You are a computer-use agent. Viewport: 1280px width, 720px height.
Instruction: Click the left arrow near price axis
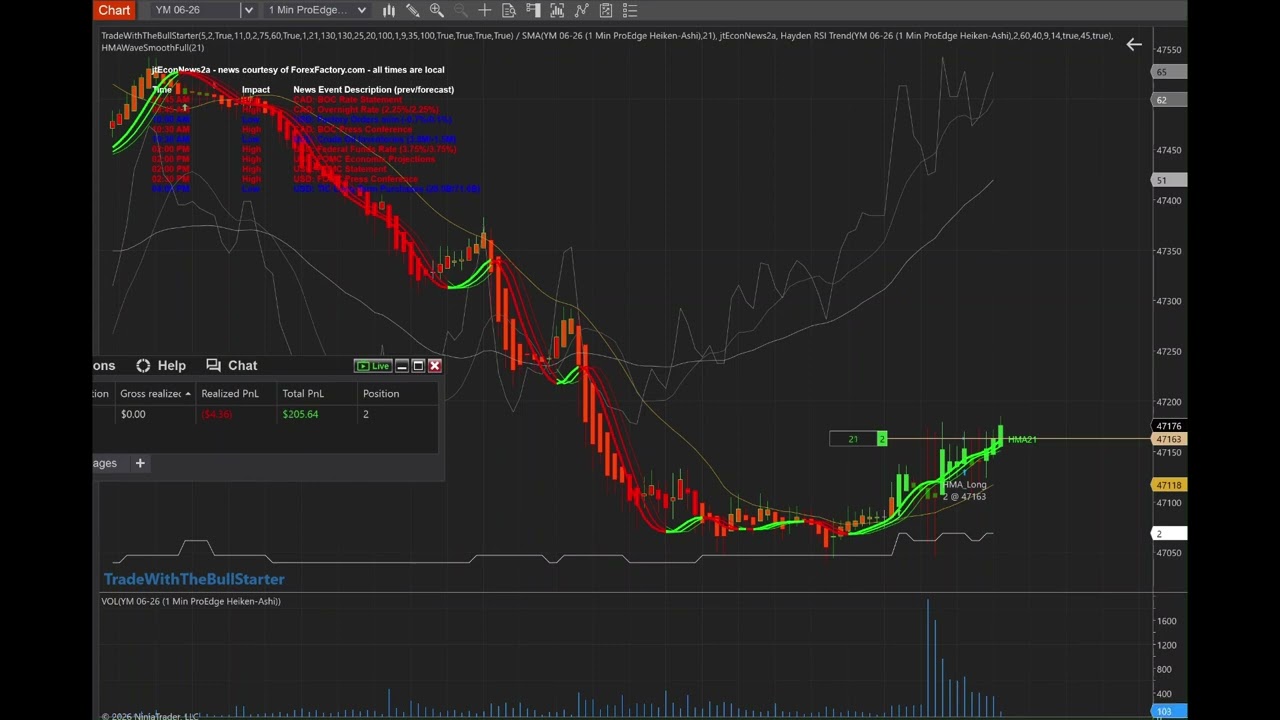click(1134, 44)
